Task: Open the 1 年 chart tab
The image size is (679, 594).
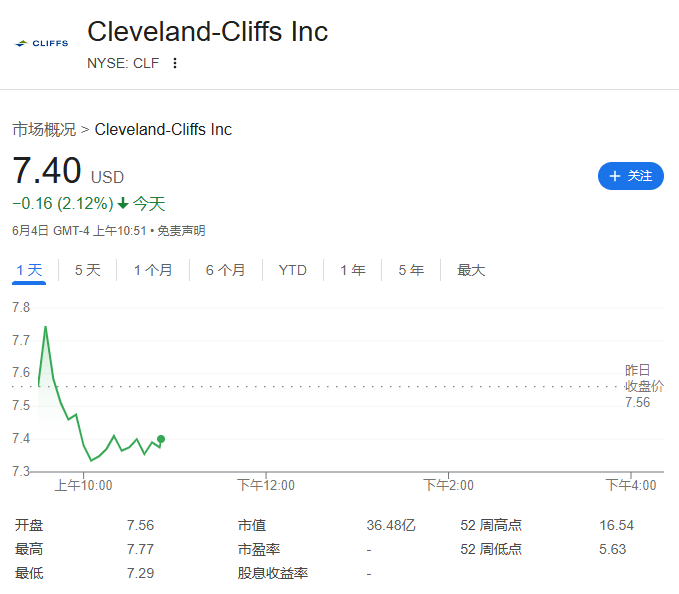Action: [352, 270]
